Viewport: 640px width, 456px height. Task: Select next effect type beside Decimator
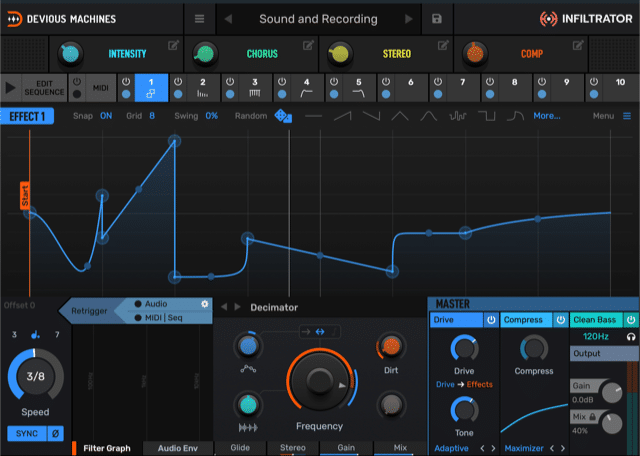pyautogui.click(x=237, y=307)
